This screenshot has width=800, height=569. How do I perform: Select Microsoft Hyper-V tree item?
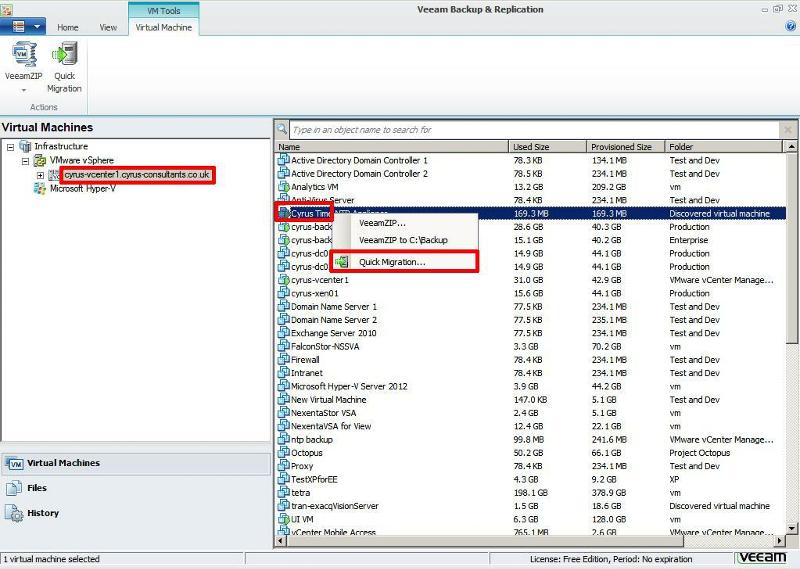tap(83, 189)
